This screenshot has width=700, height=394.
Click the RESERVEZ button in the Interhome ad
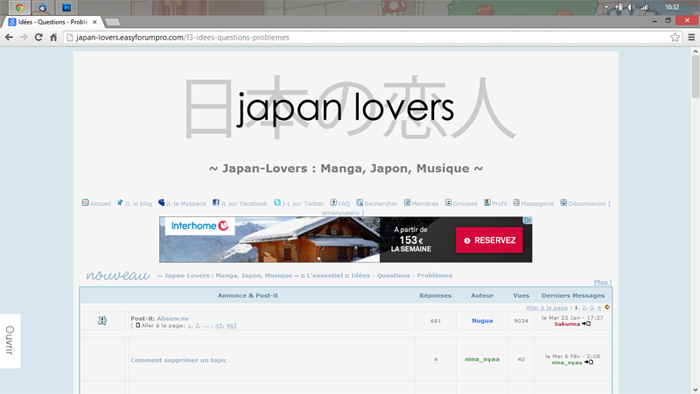point(489,240)
